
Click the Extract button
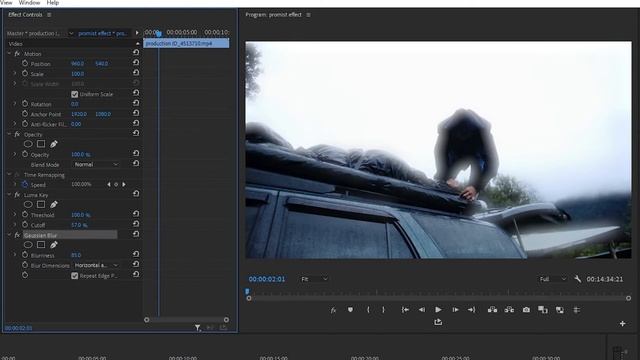coord(509,310)
